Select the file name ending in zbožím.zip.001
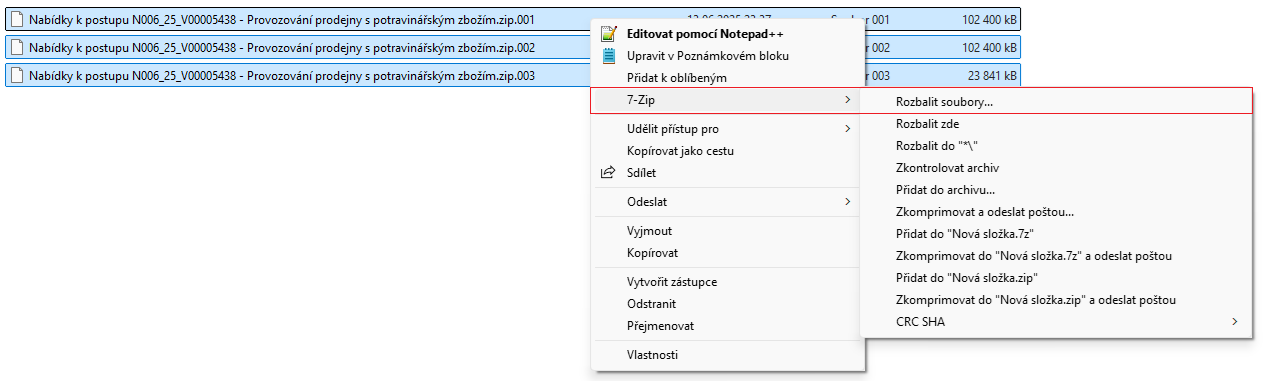This screenshot has width=1265, height=381. coord(282,19)
